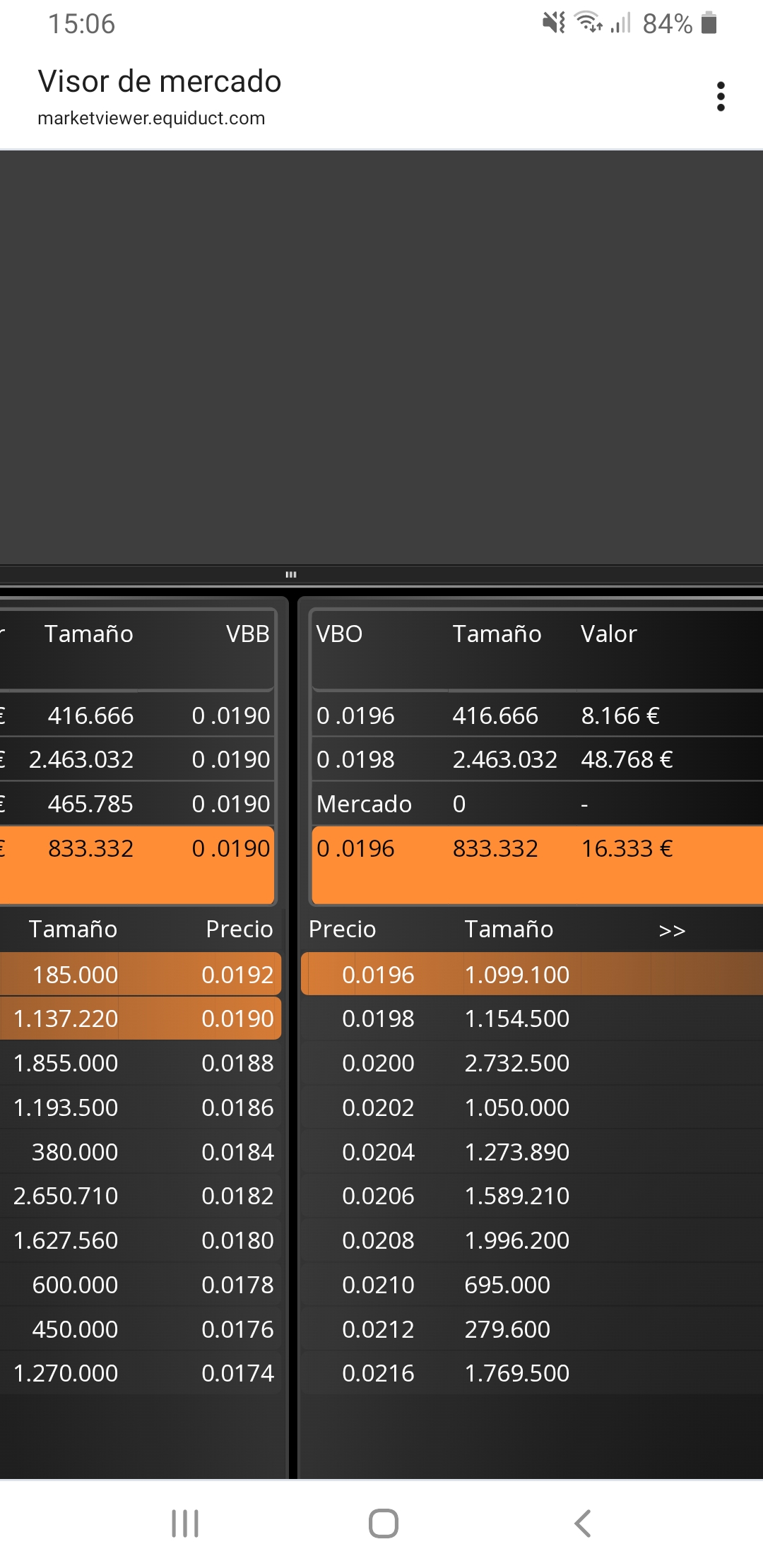Expand columns with the >> arrows
This screenshot has height=1568, width=763.
[x=672, y=930]
